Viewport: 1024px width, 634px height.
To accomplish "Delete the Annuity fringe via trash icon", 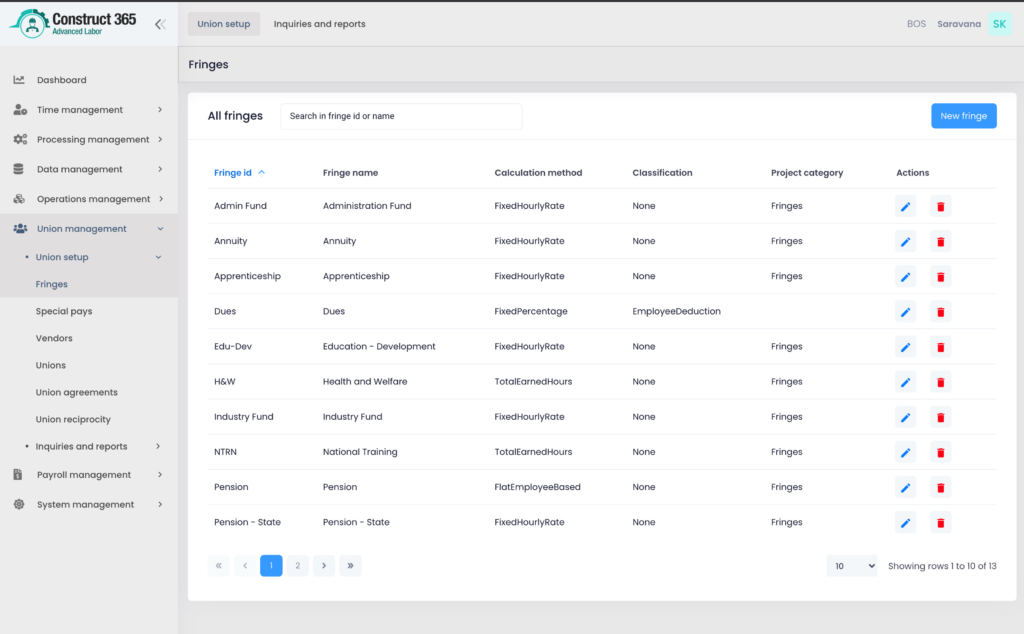I will pos(940,242).
